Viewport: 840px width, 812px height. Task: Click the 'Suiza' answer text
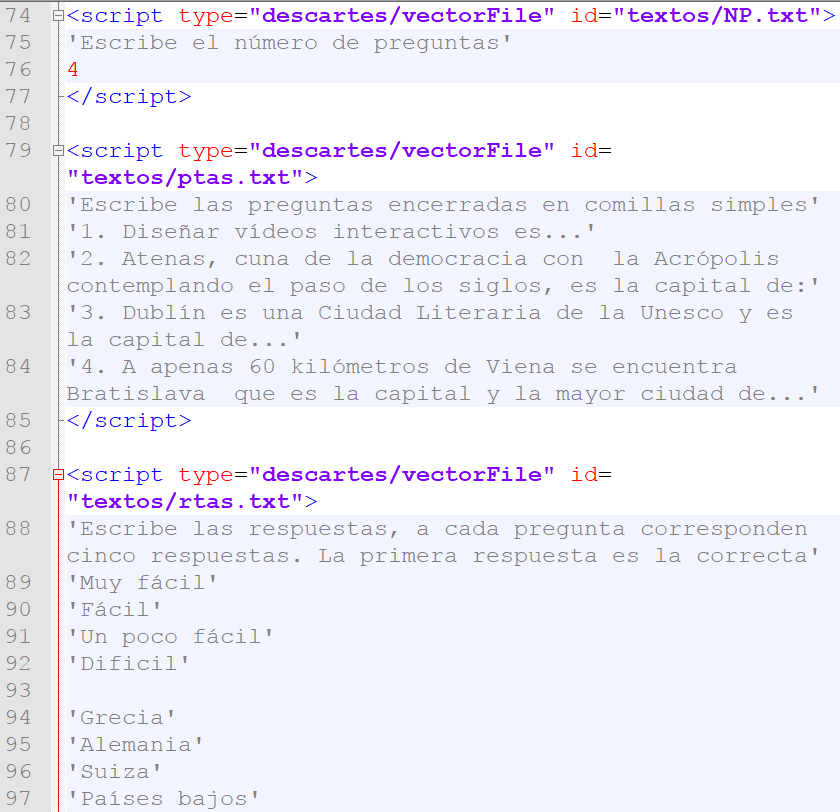coord(114,772)
